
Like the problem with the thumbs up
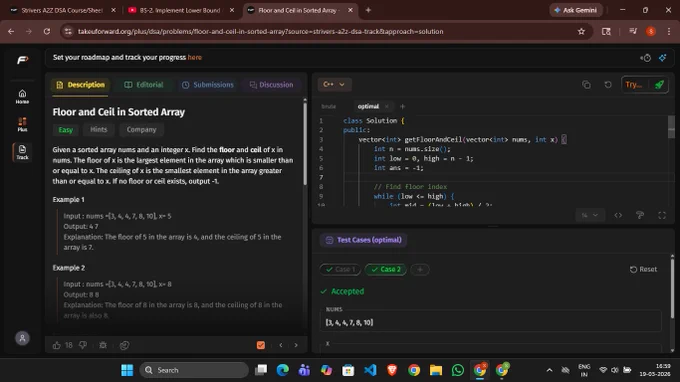pyautogui.click(x=57, y=345)
